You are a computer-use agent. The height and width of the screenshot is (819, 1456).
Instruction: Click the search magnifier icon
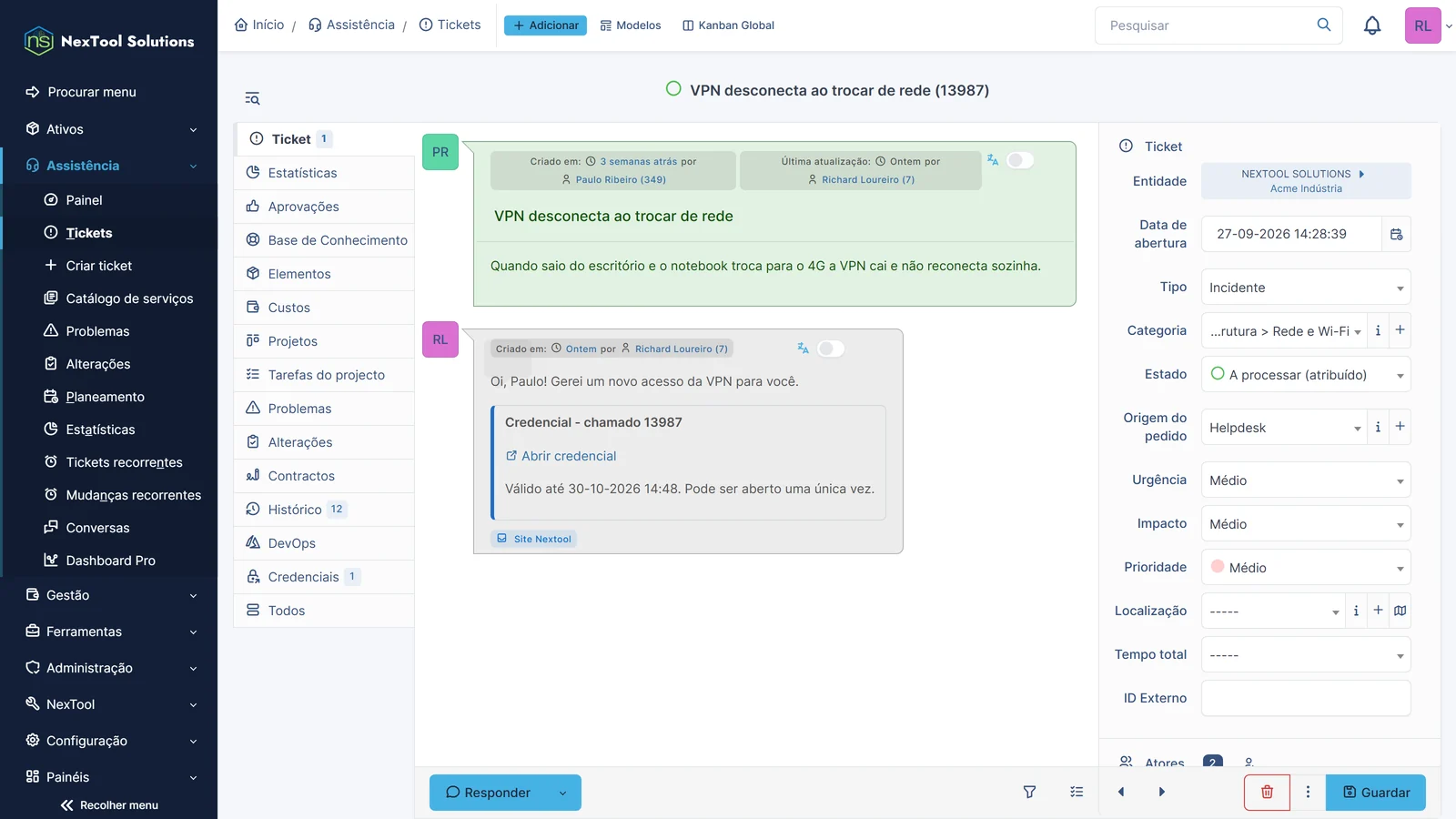1324,25
